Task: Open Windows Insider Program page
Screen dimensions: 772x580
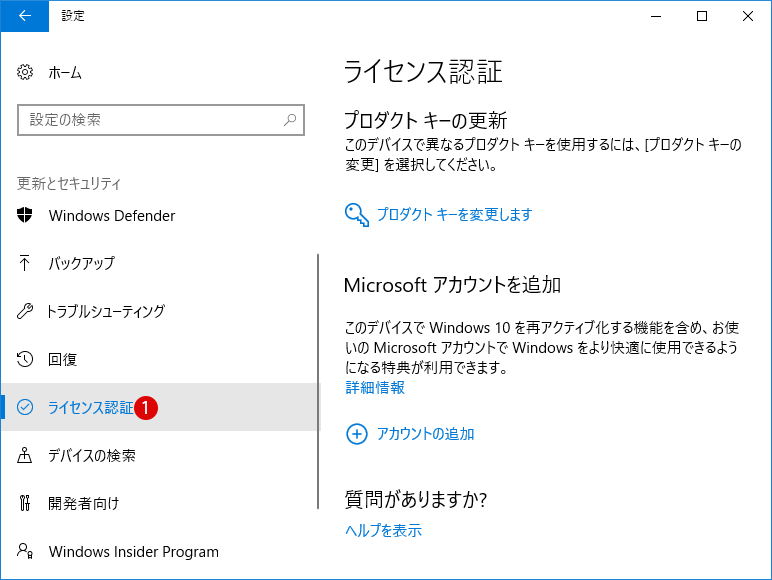Action: pyautogui.click(x=133, y=551)
